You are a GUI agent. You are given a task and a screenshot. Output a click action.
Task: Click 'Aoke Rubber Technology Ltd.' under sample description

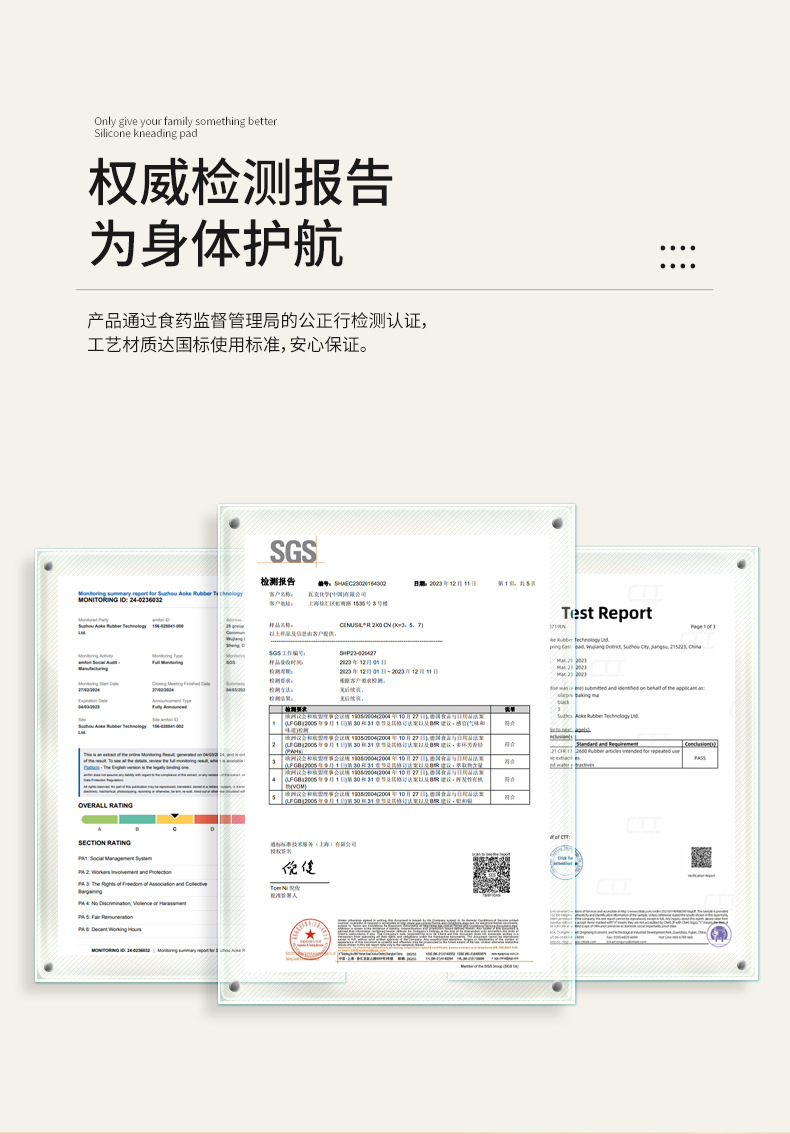[x=598, y=716]
